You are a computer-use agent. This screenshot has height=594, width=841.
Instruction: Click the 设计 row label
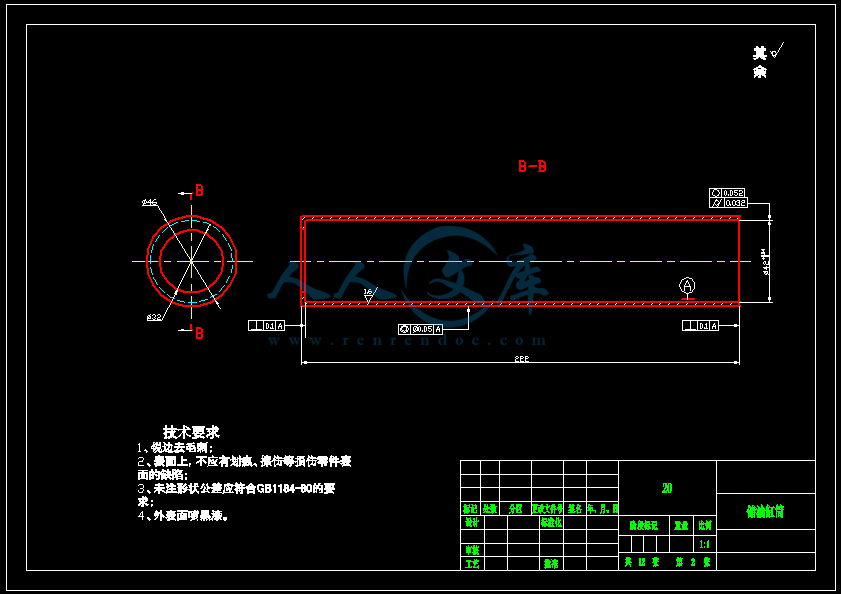[472, 522]
